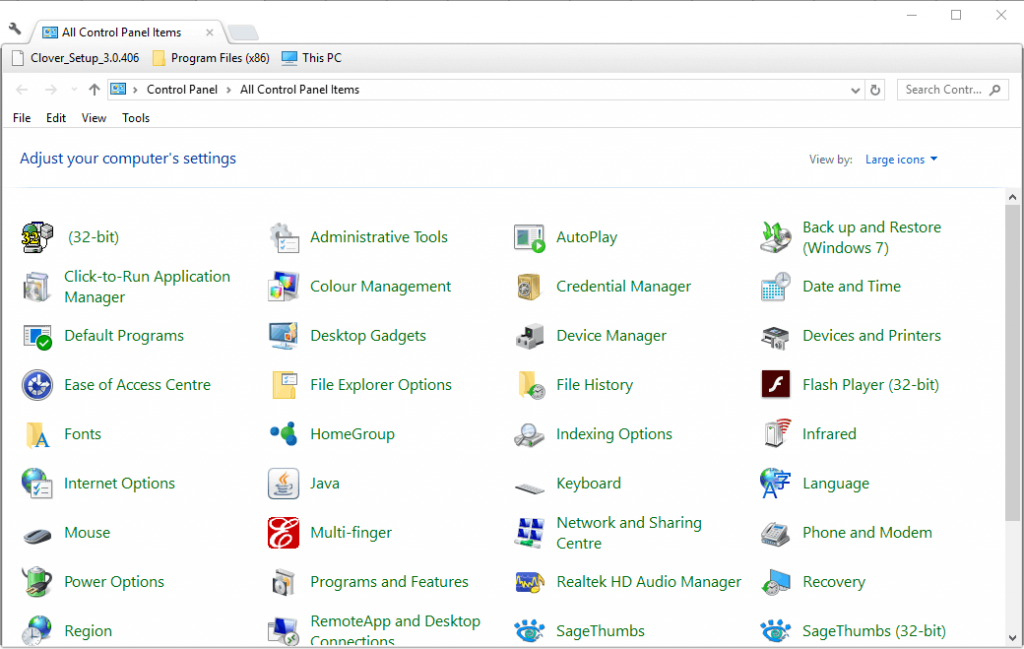Click the HomeGroup icon
This screenshot has width=1024, height=649.
(284, 434)
